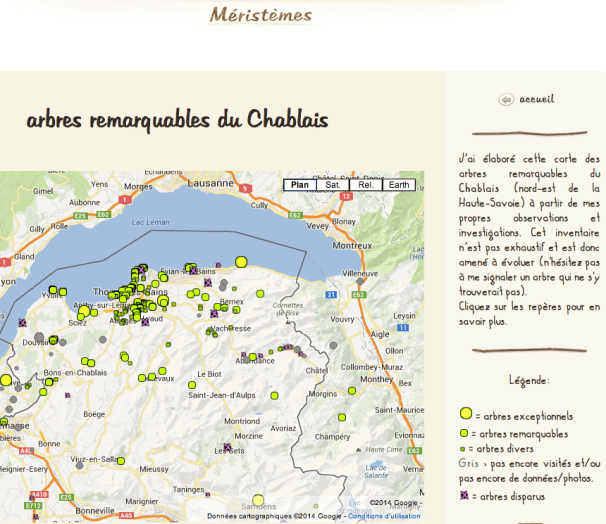Click the arbres remarquables du Chablais heading
This screenshot has width=606, height=524.
pyautogui.click(x=177, y=120)
